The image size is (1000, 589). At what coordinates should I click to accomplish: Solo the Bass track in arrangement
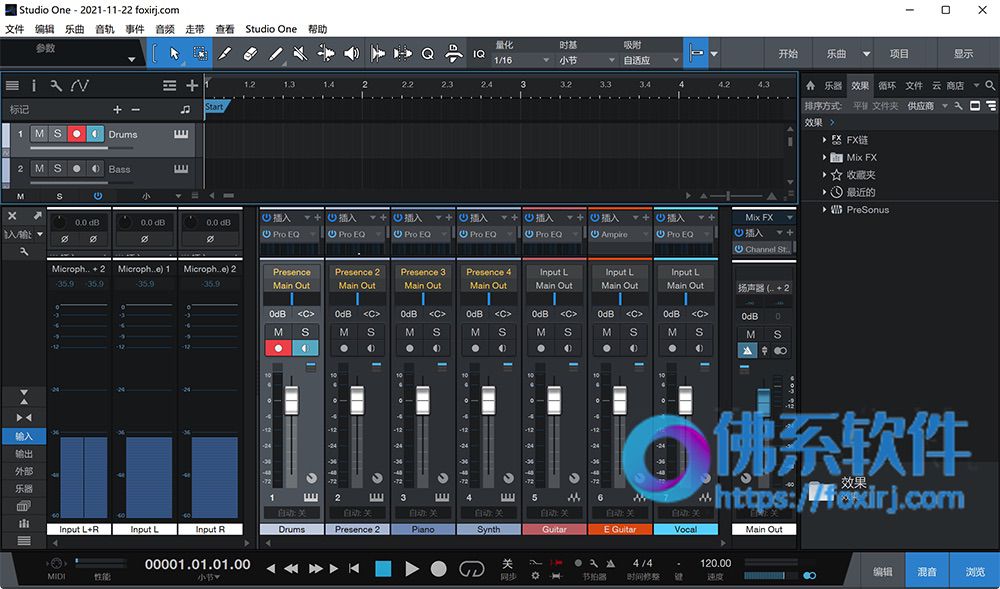click(57, 168)
